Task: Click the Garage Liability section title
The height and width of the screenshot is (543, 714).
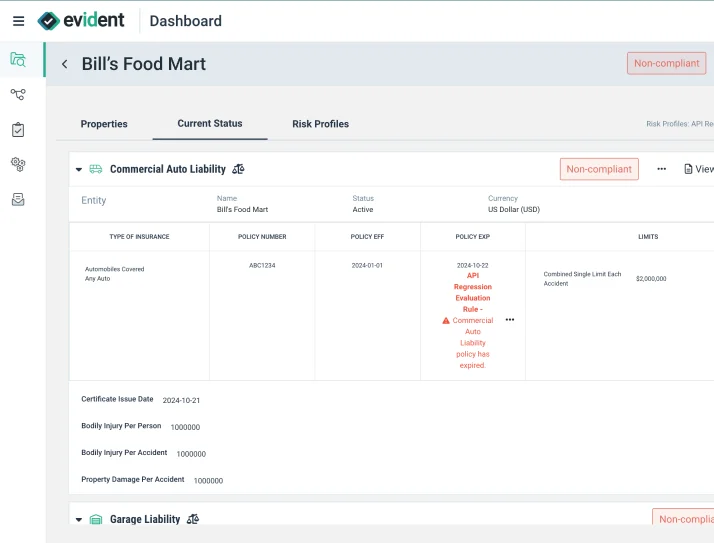Action: [x=145, y=519]
